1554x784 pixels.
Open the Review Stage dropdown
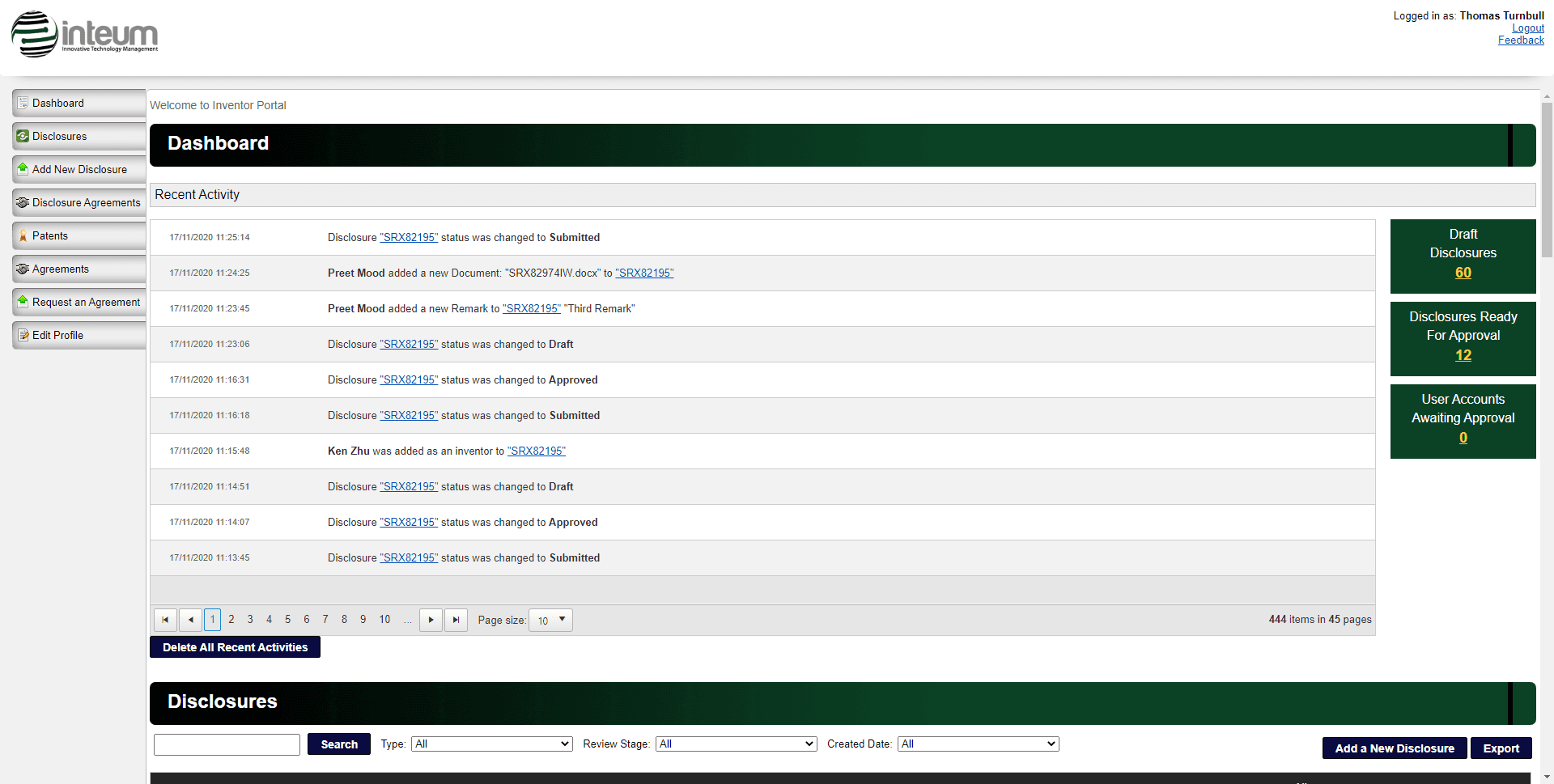coord(736,744)
